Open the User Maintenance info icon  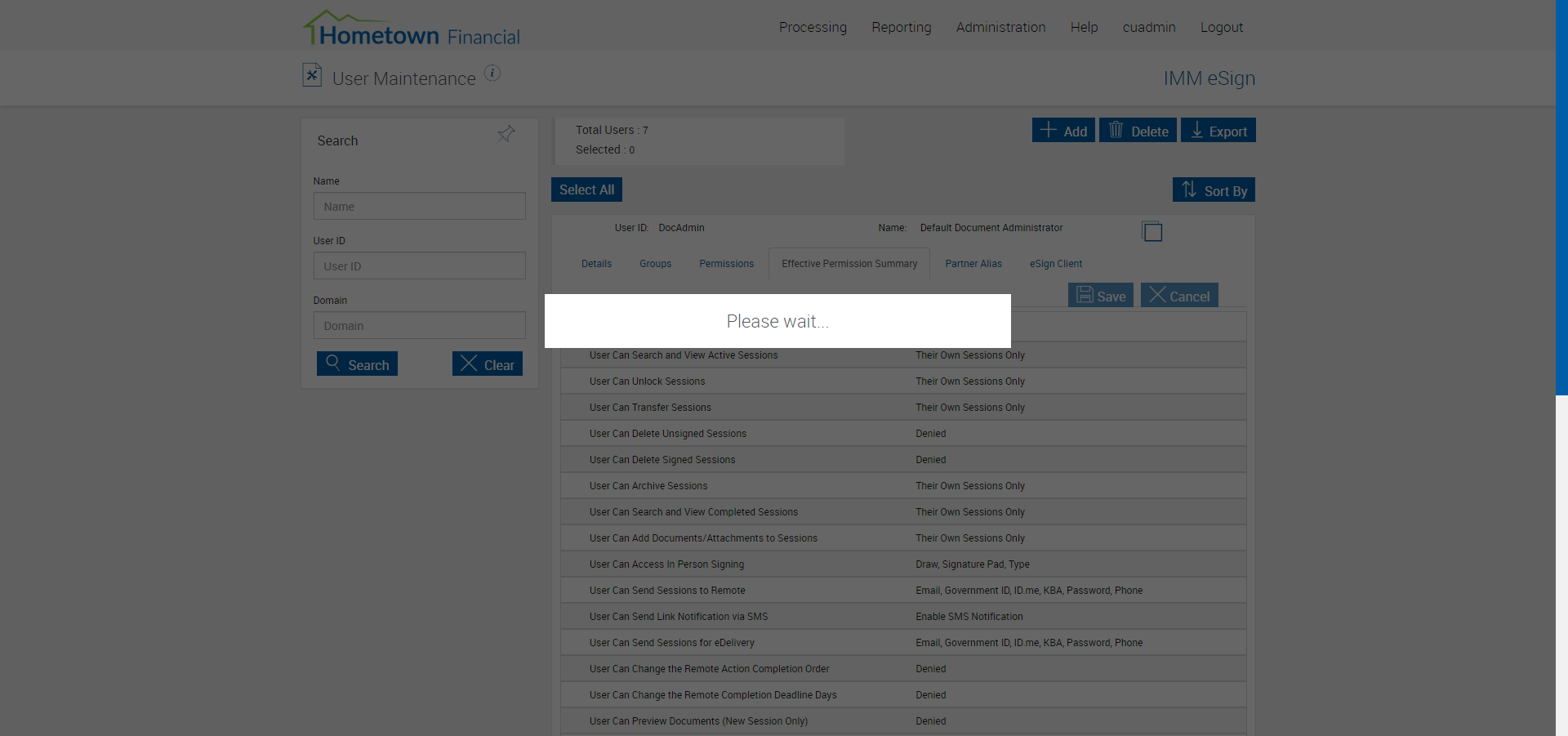492,73
